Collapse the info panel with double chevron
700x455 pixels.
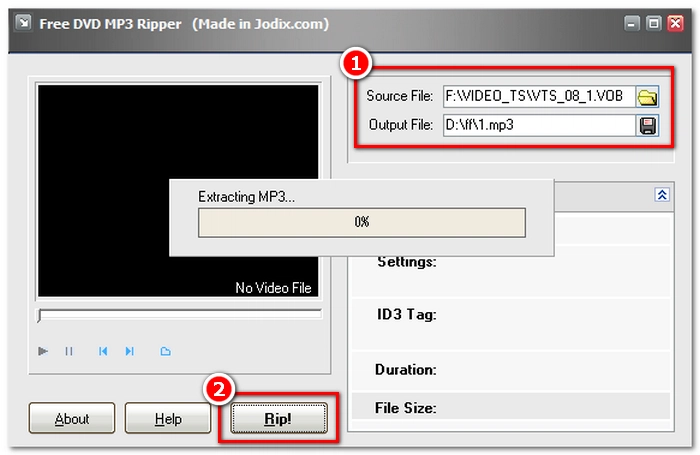(x=662, y=195)
